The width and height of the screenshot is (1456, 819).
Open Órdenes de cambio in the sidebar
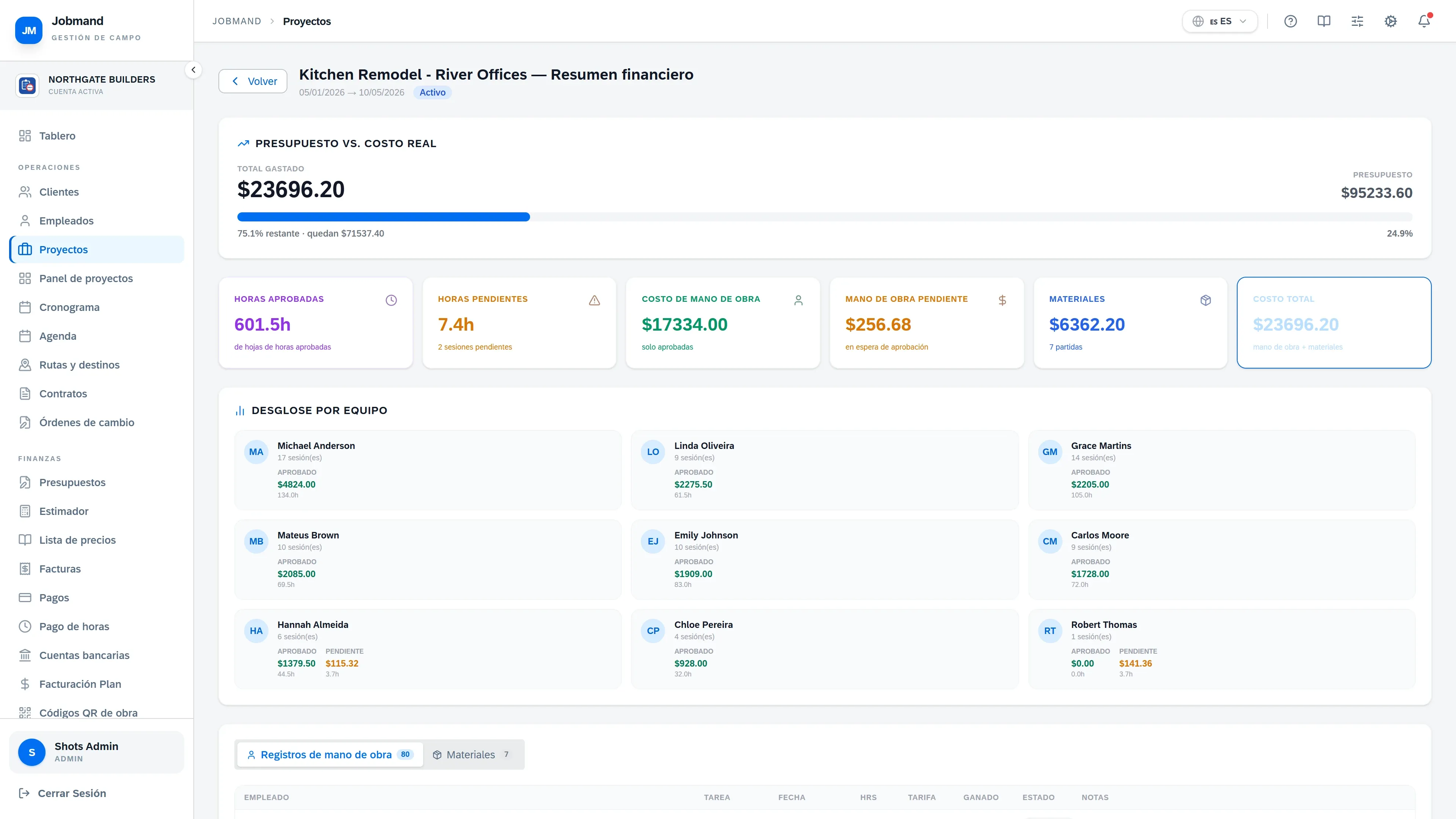97,423
